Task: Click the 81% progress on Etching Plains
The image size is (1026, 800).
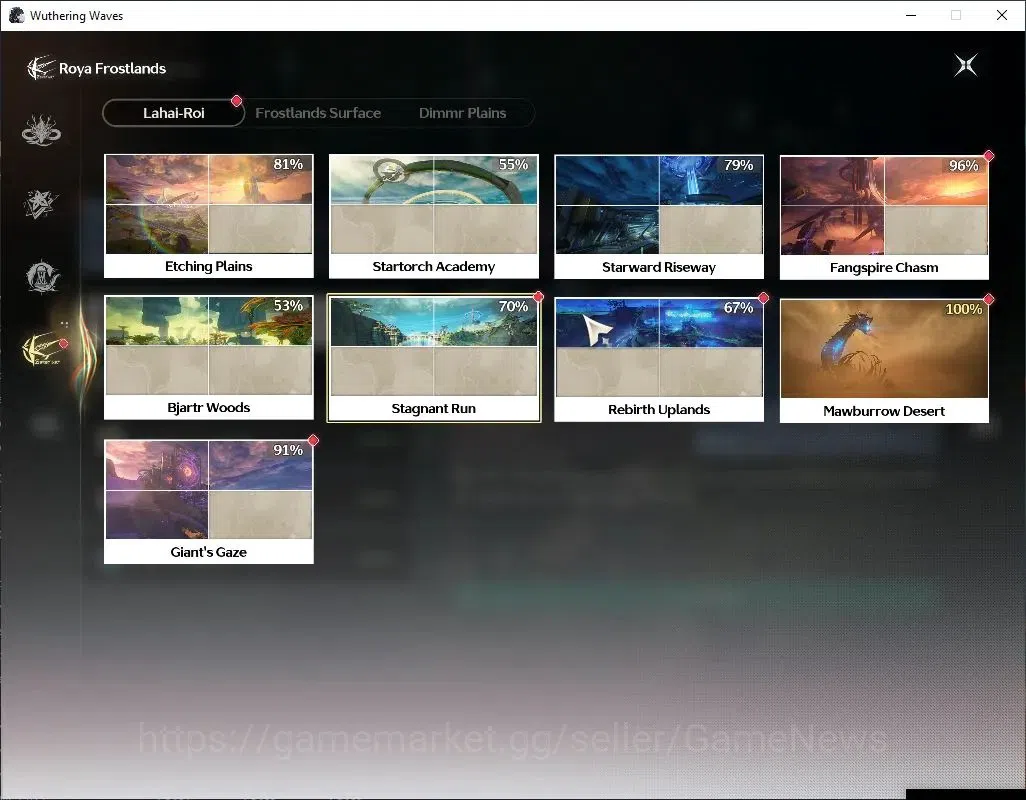Action: click(x=288, y=164)
